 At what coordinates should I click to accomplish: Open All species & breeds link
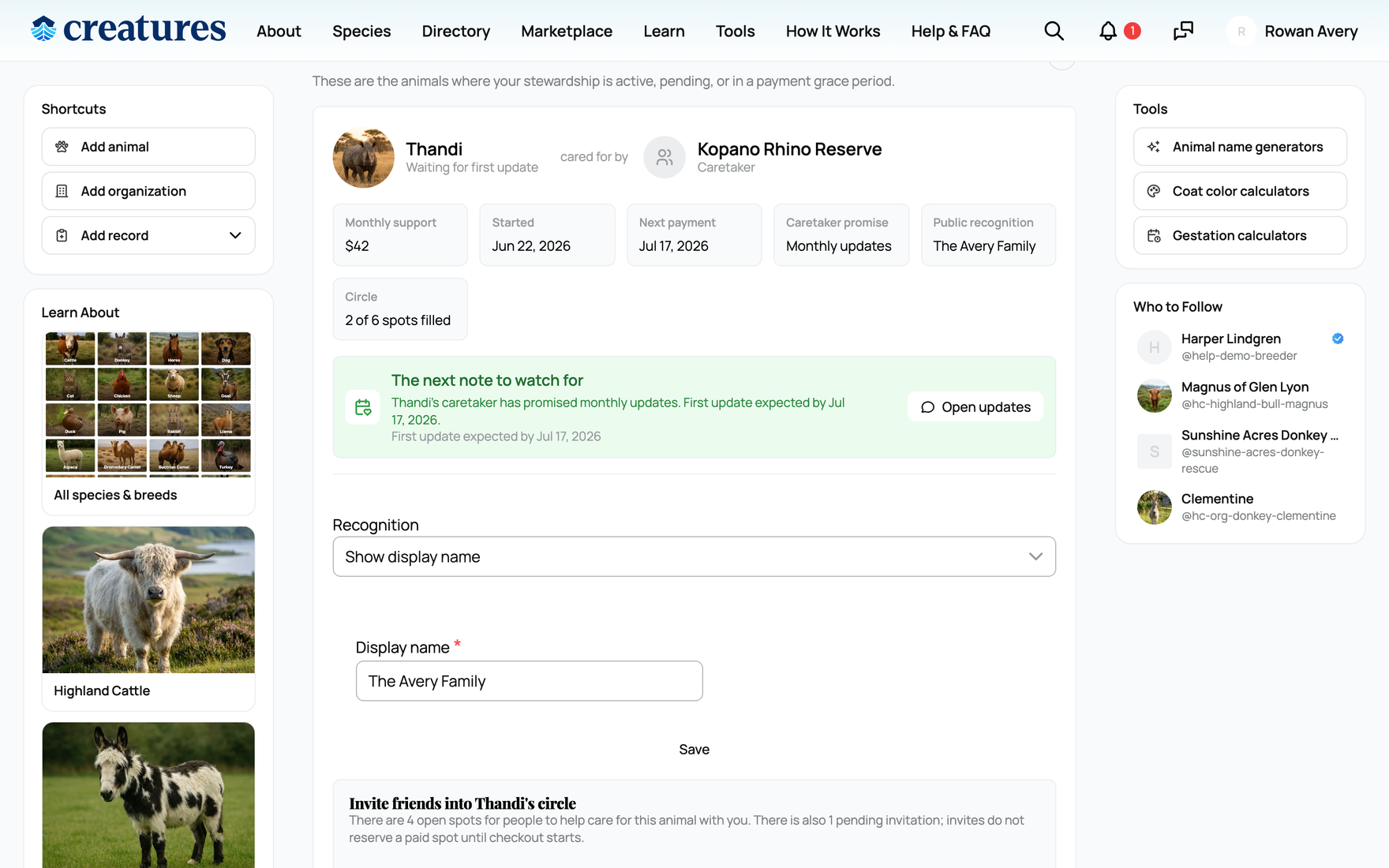(x=115, y=495)
